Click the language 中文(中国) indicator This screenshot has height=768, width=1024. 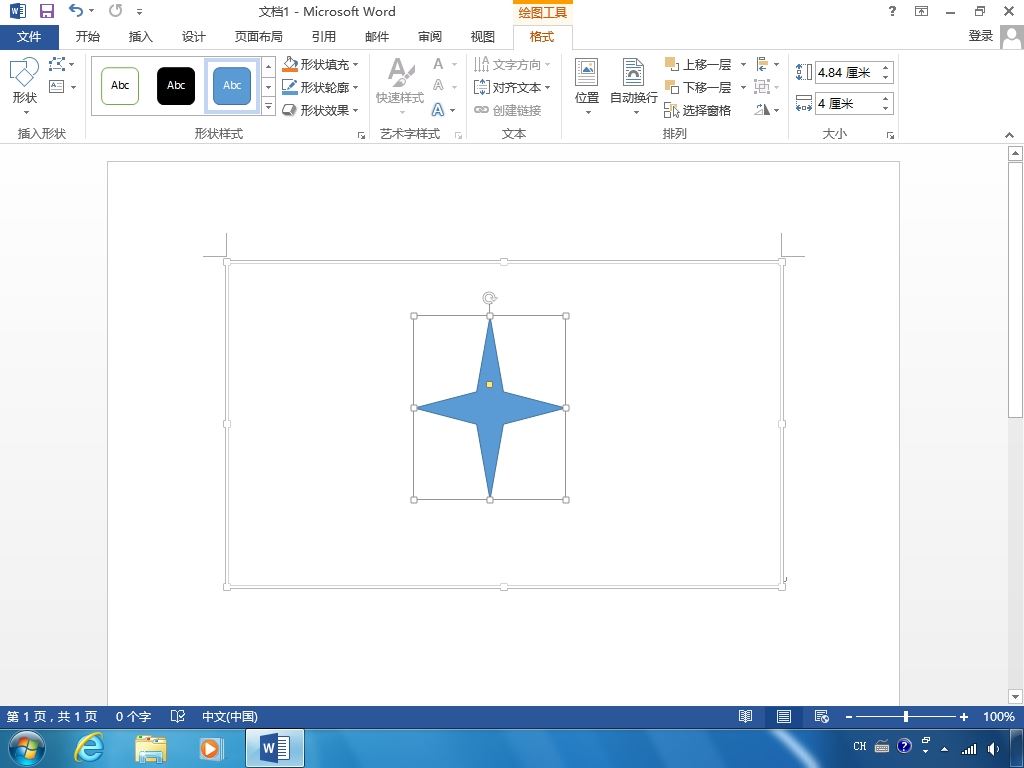(x=230, y=716)
